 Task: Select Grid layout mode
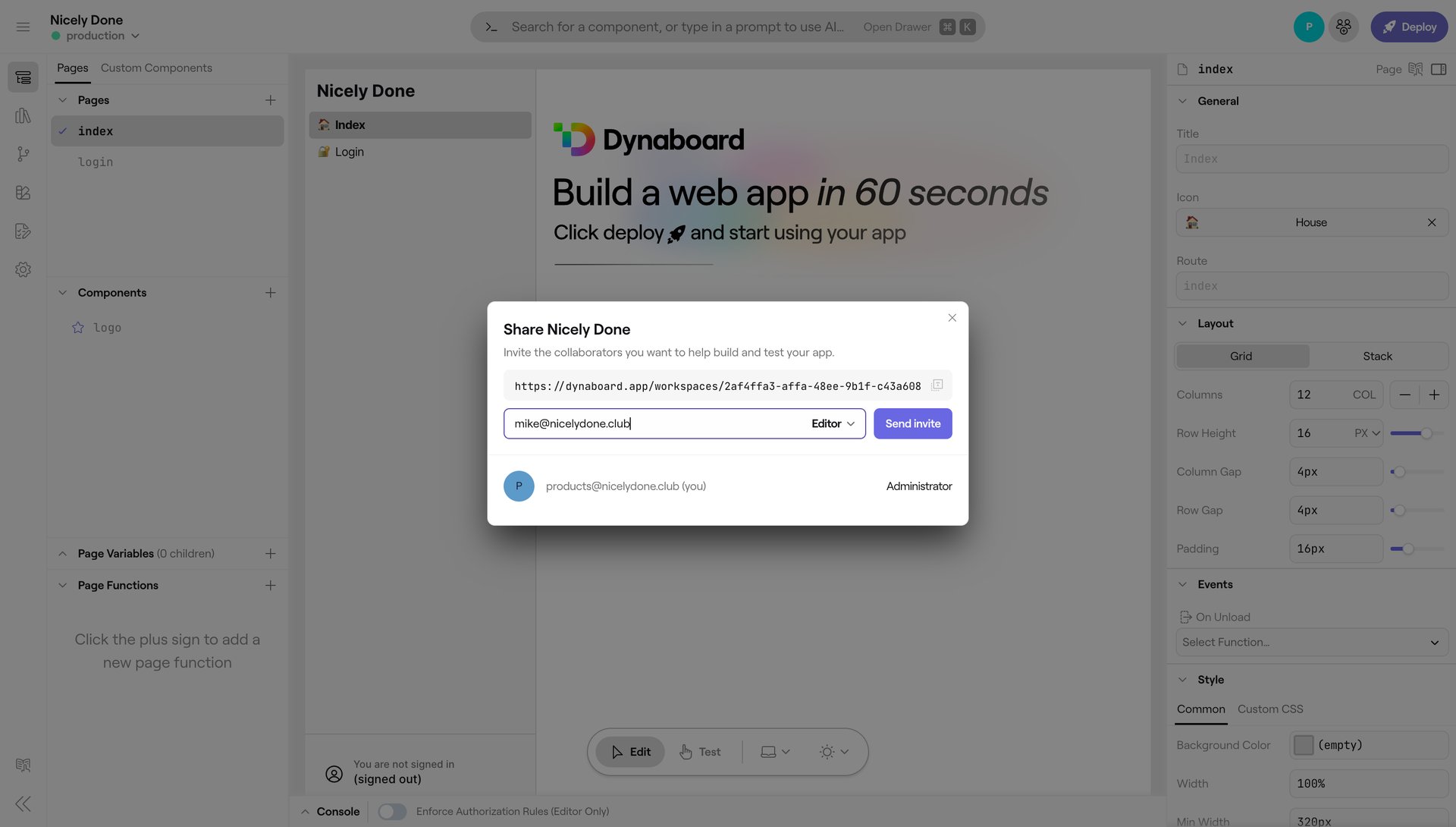[x=1241, y=356]
